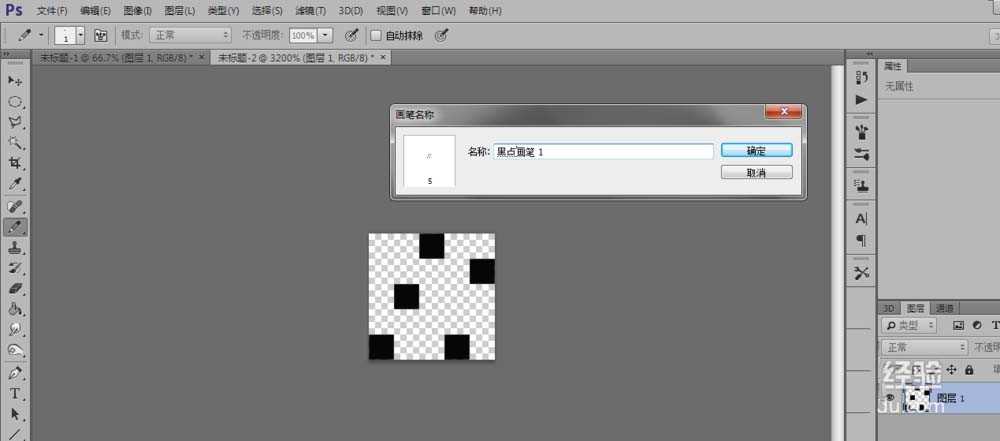
Task: Select the Eyedropper tool
Action: (15, 184)
